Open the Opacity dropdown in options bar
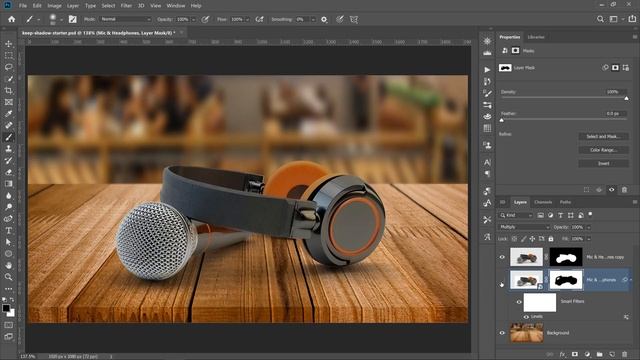The height and width of the screenshot is (360, 640). point(193,20)
